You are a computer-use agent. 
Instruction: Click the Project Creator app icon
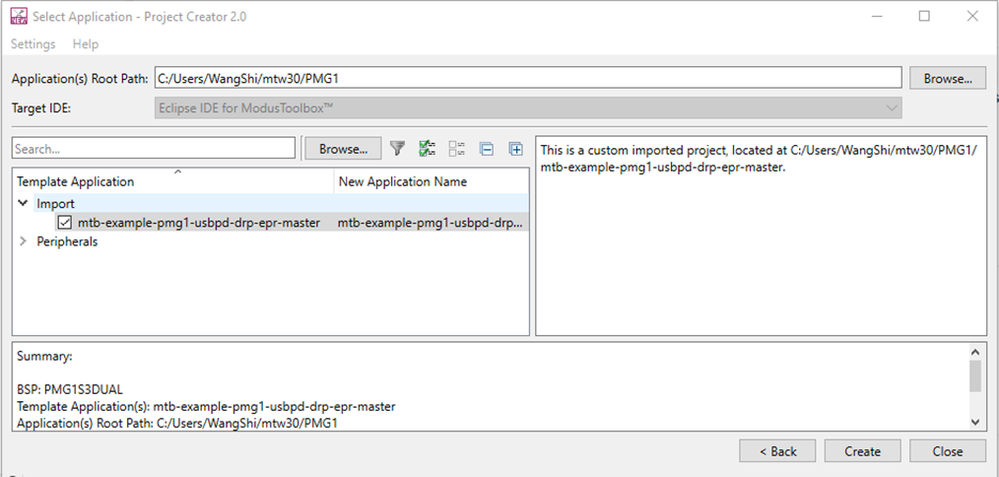click(18, 16)
